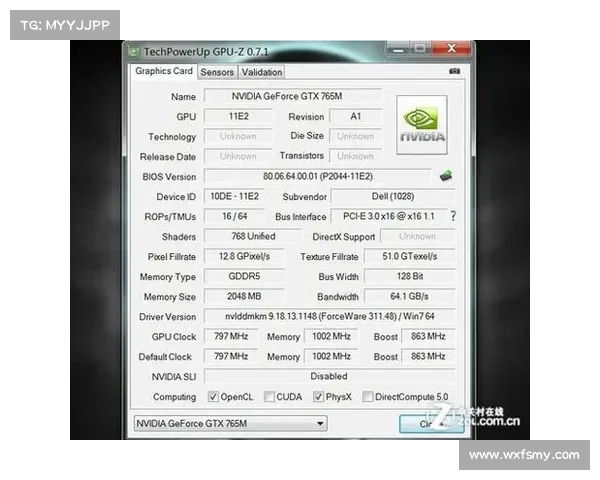Click the Close button at bottom right
Viewport: 600px width, 480px height.
[x=432, y=424]
